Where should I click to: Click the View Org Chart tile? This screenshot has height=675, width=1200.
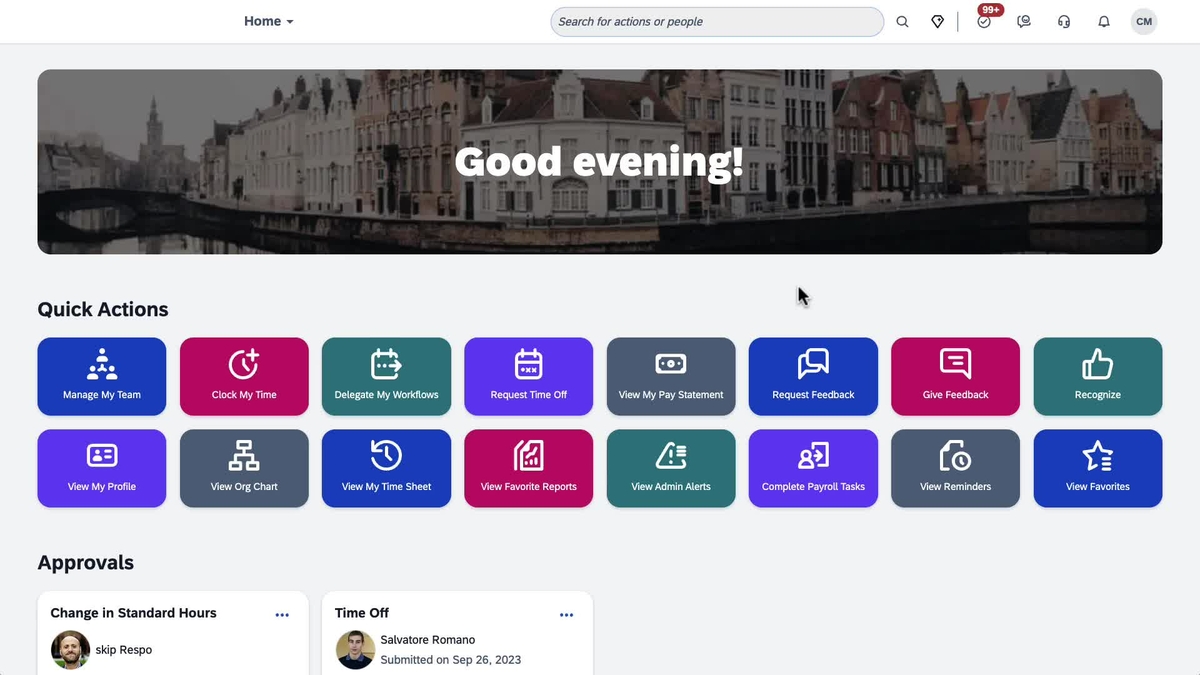(244, 468)
